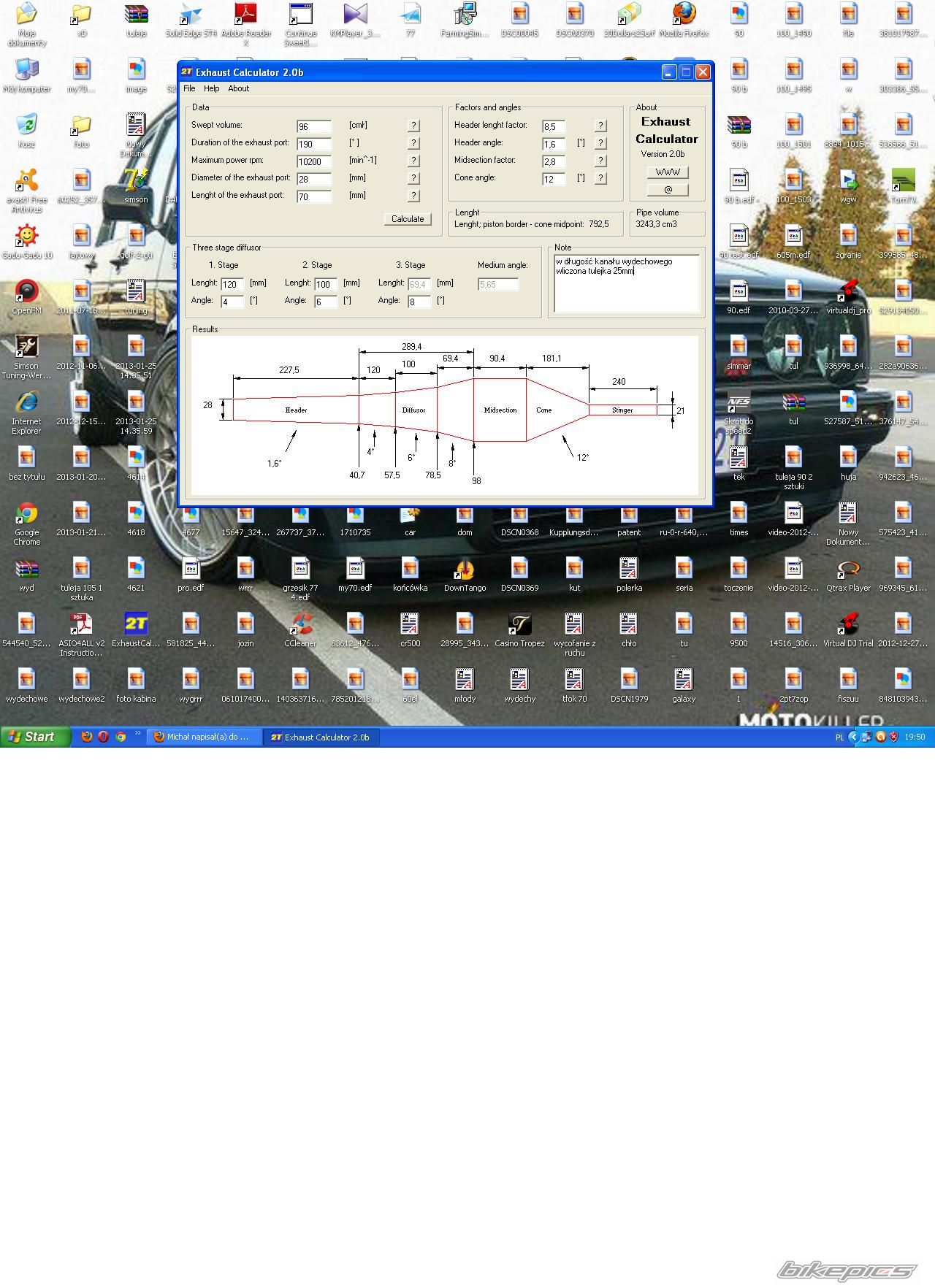935x1288 pixels.
Task: Click the WWW button in About
Action: 668,172
